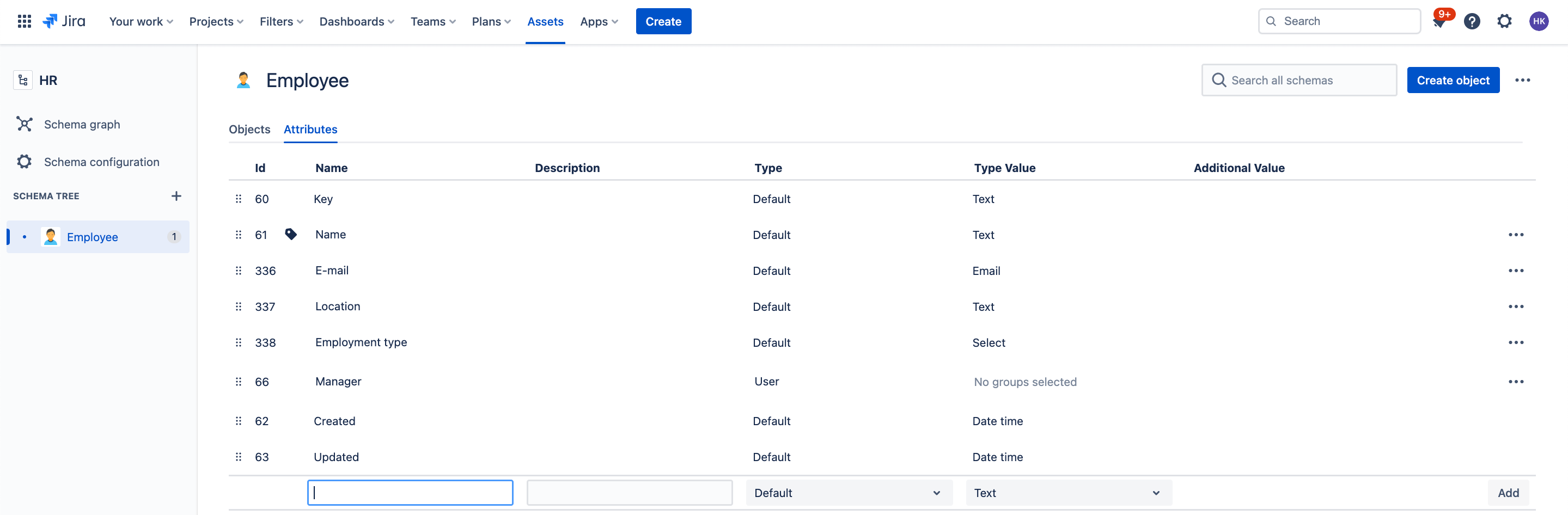This screenshot has height=515, width=1568.
Task: Open more actions for the Name attribute
Action: pyautogui.click(x=1516, y=235)
